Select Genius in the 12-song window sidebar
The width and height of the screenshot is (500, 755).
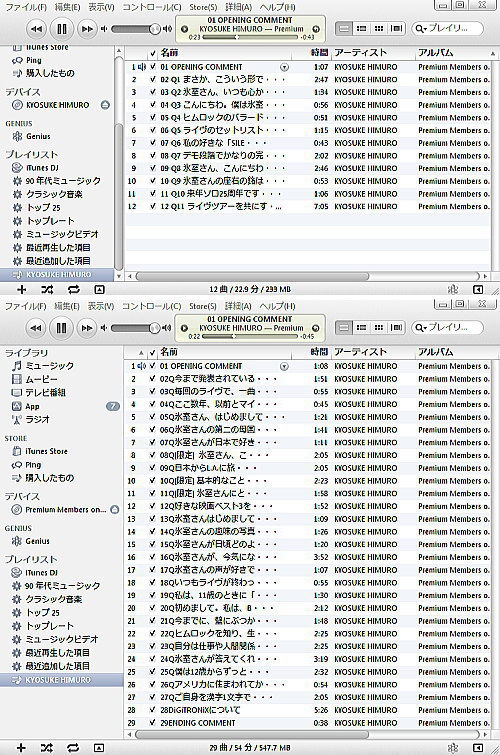[x=38, y=136]
